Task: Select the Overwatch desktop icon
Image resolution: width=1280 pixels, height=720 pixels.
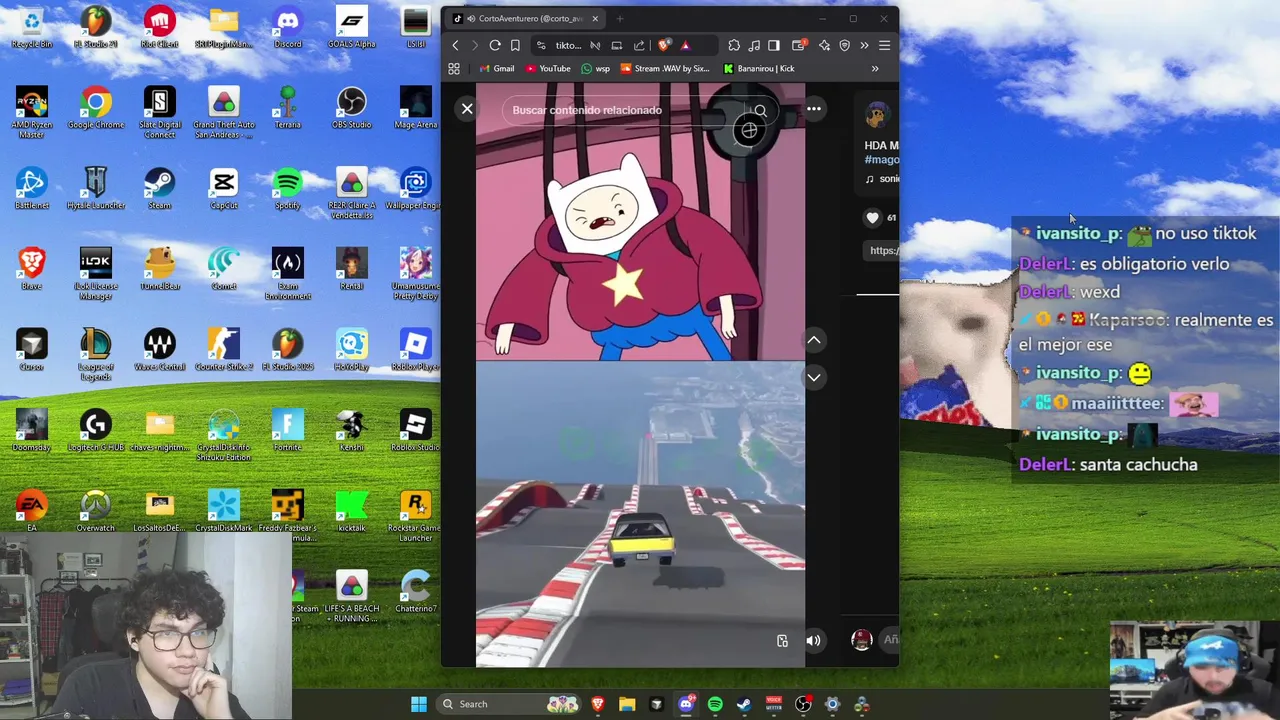Action: 96,512
